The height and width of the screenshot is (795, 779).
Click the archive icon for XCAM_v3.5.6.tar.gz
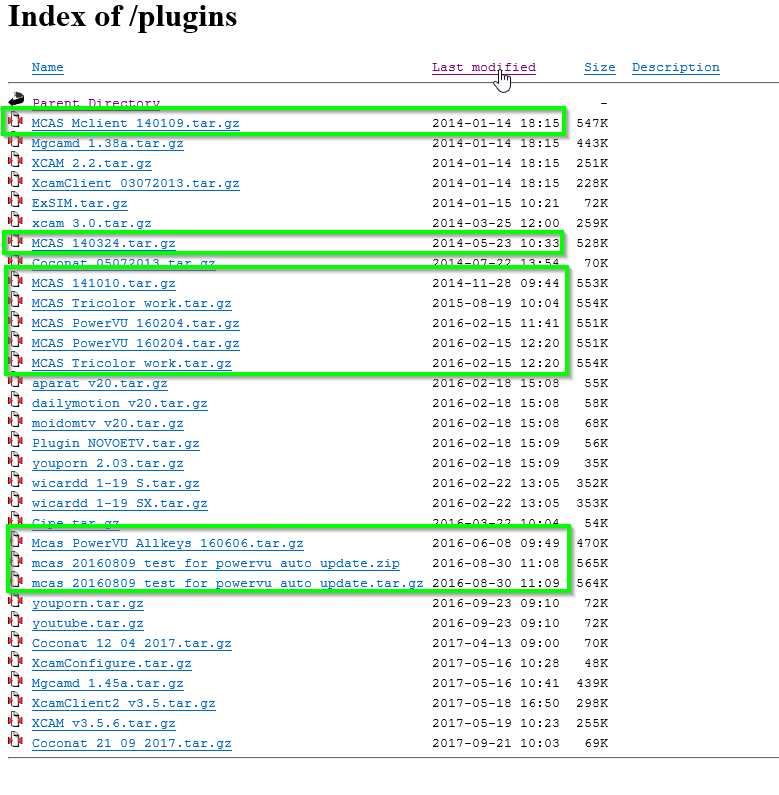(x=16, y=720)
